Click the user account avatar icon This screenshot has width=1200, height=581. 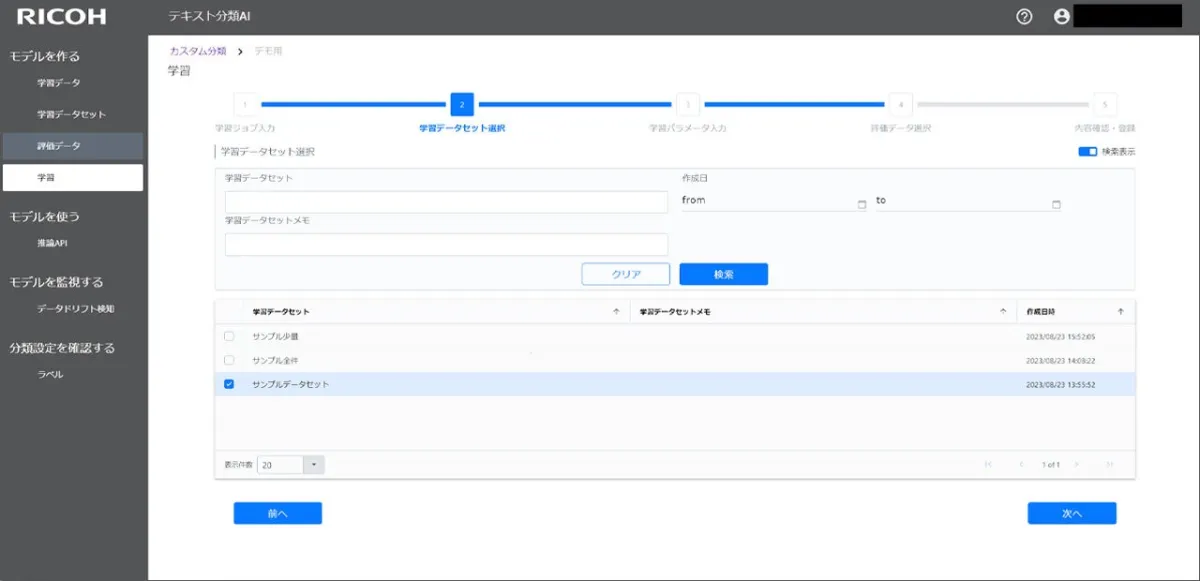[x=1061, y=17]
